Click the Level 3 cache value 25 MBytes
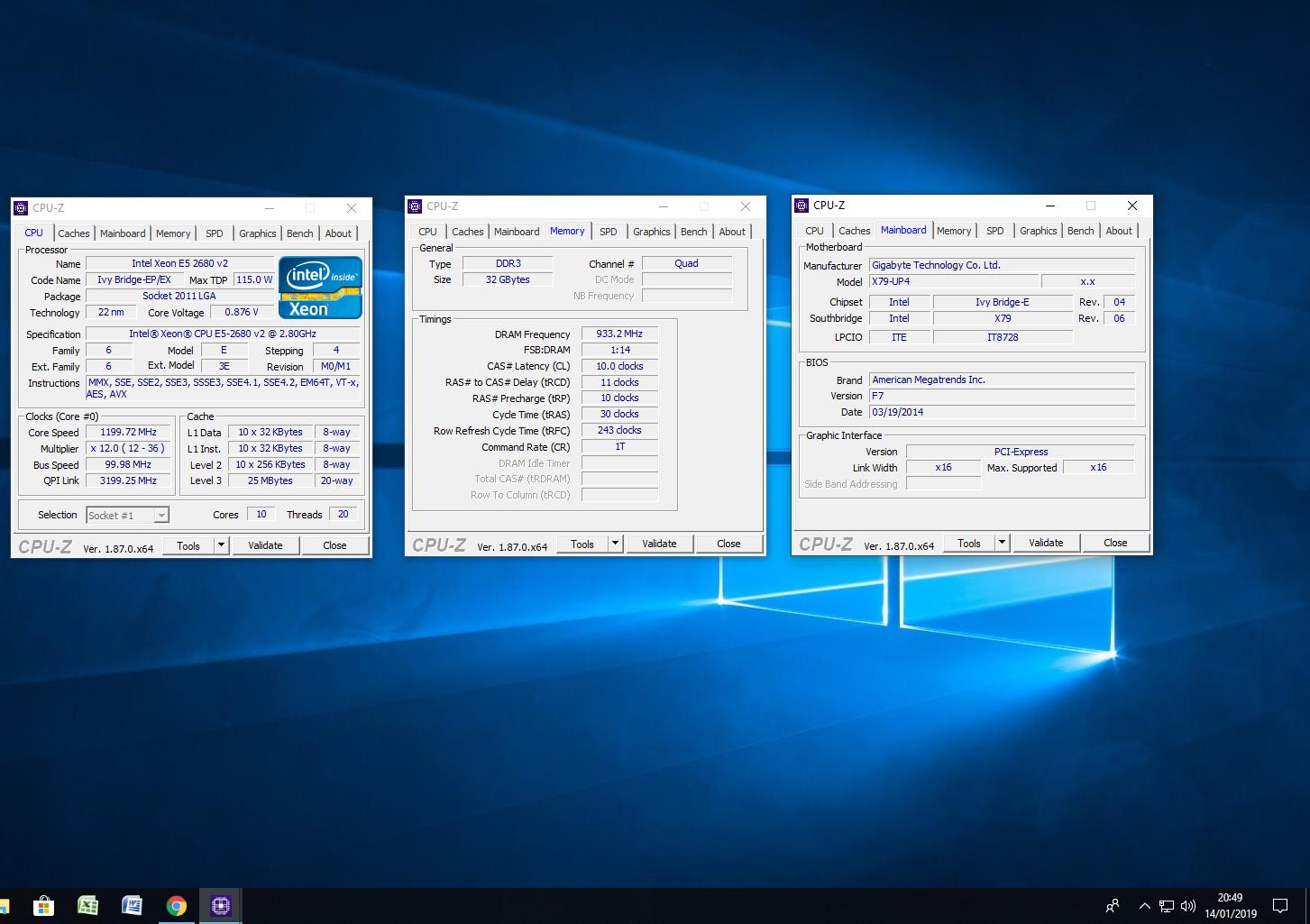Viewport: 1310px width, 924px height. (x=270, y=481)
